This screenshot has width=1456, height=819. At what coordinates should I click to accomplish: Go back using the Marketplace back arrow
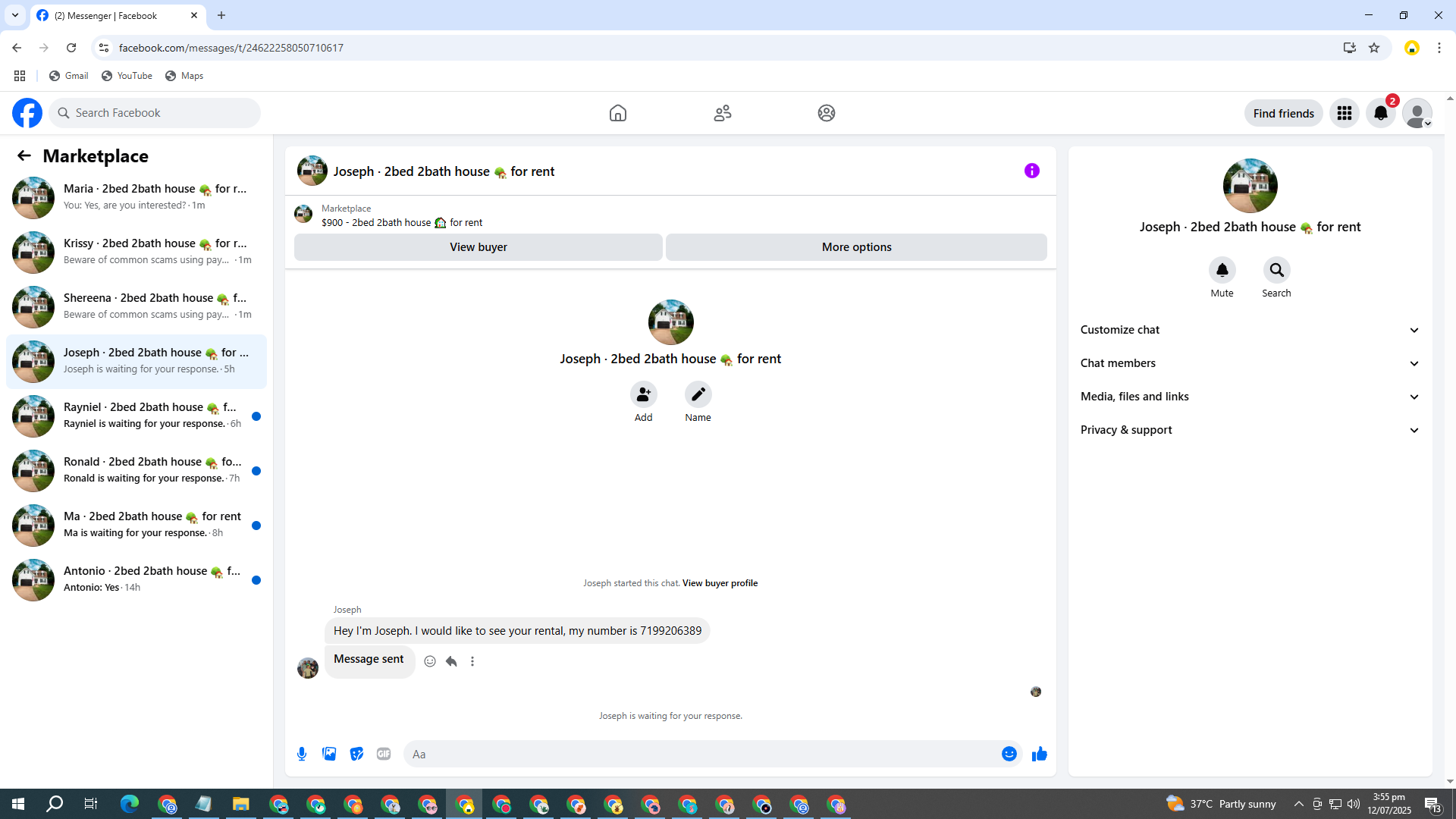pos(24,155)
